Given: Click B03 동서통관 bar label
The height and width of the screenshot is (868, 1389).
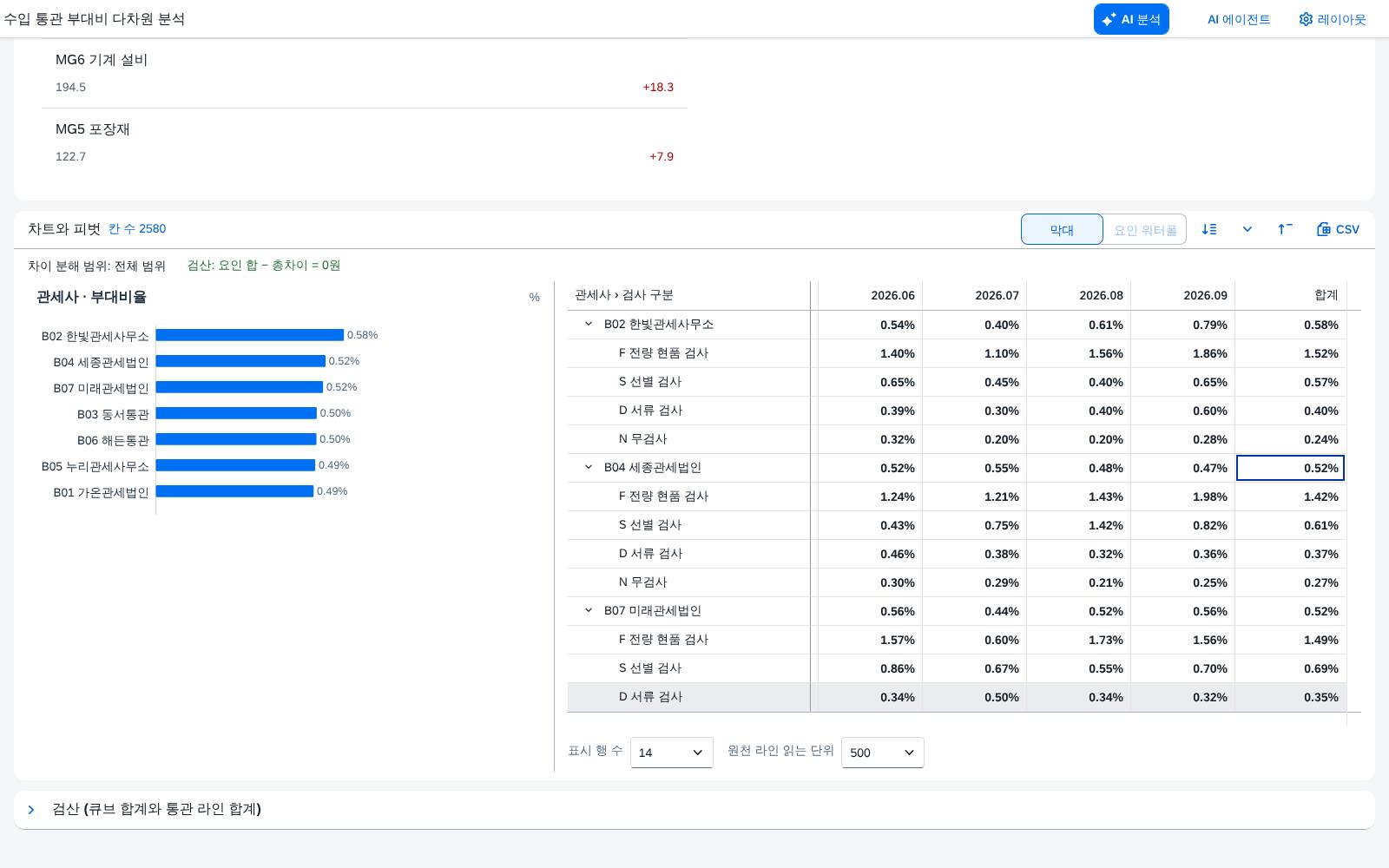Looking at the screenshot, I should [x=113, y=414].
